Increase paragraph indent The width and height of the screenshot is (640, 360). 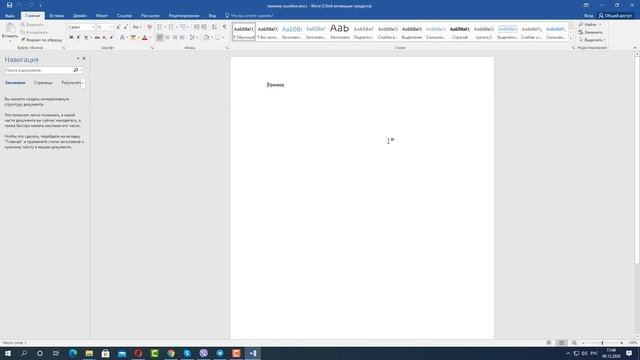pyautogui.click(x=204, y=27)
